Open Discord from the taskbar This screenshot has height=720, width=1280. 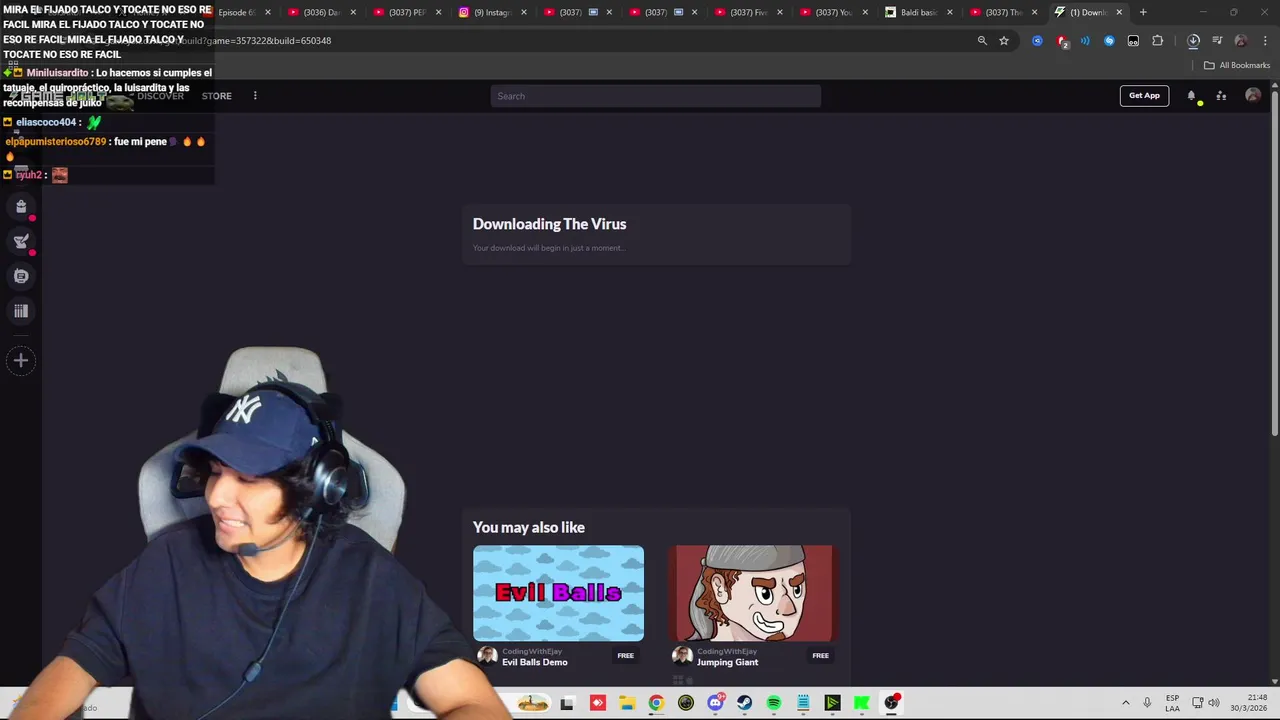(715, 703)
